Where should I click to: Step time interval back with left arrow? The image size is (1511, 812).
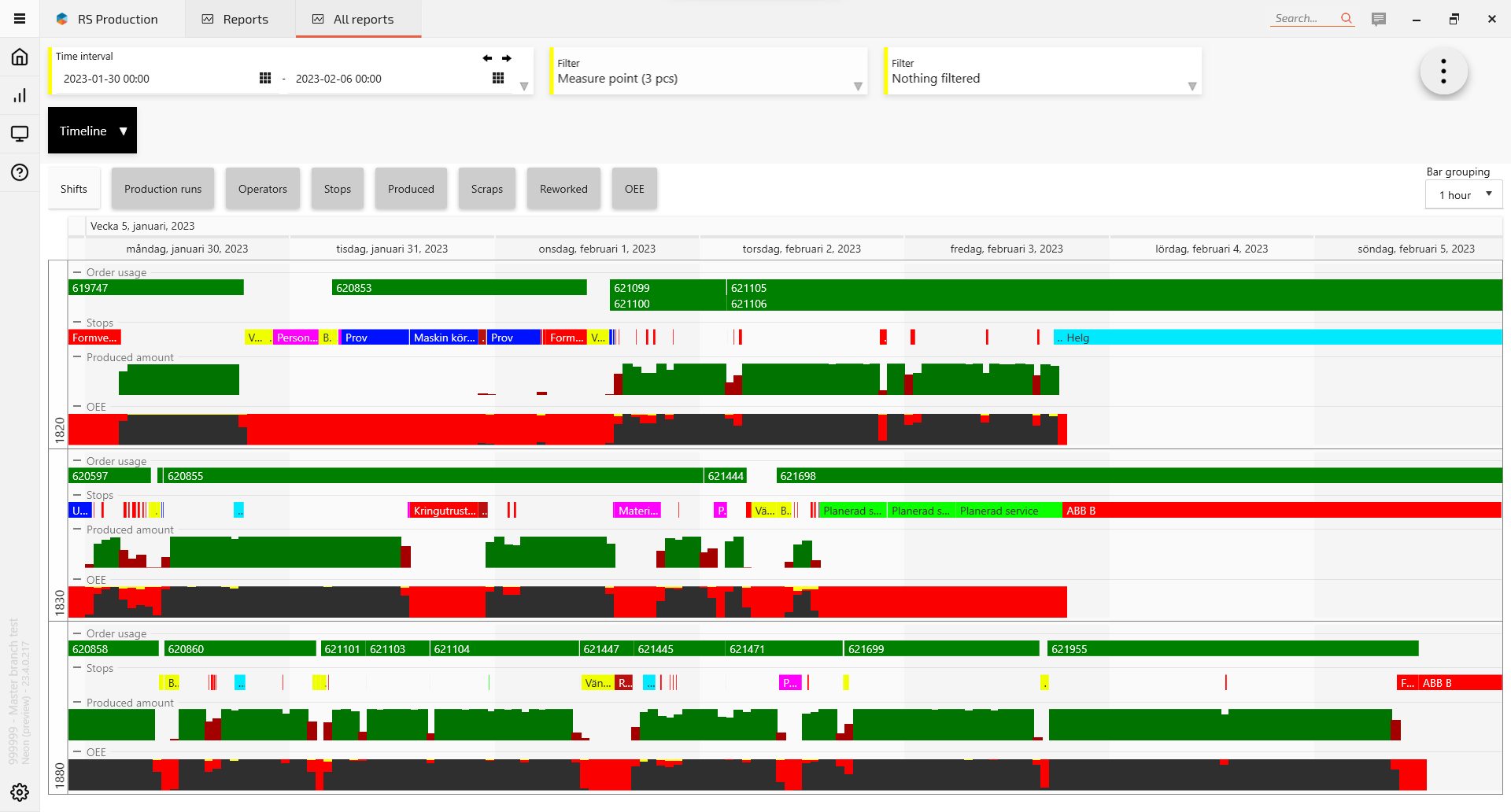point(487,58)
